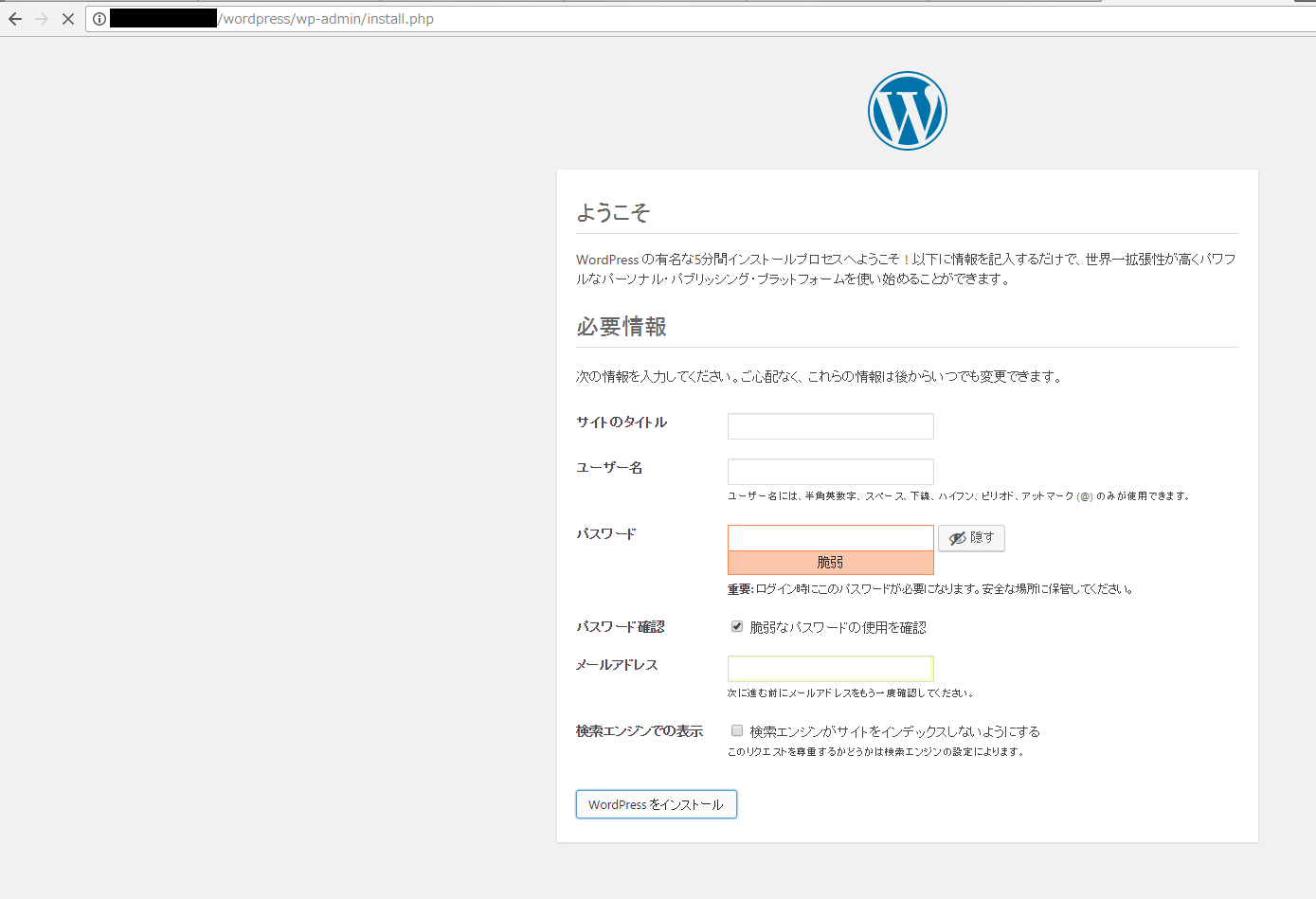The width and height of the screenshot is (1316, 899).
Task: Click into the パスワード field
Action: click(831, 538)
